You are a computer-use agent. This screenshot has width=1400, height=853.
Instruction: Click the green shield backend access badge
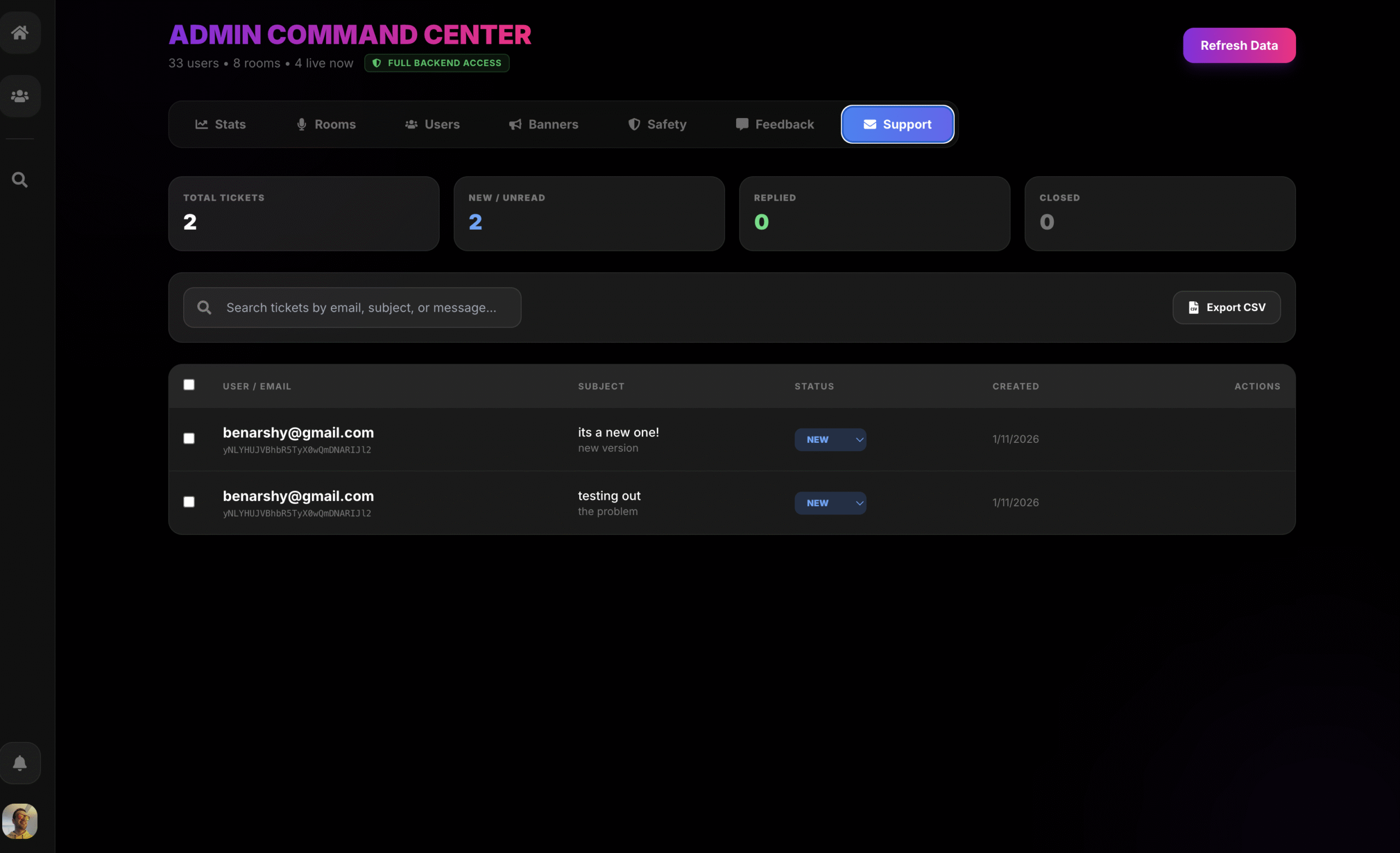click(436, 63)
